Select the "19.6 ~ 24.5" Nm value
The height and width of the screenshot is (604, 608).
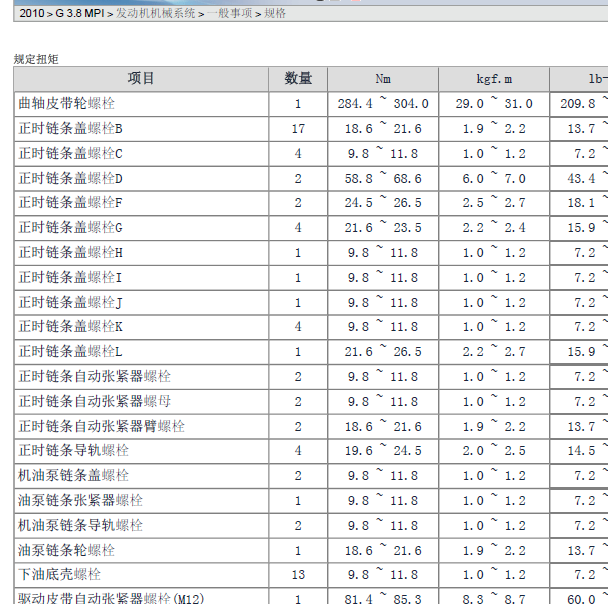pos(383,450)
